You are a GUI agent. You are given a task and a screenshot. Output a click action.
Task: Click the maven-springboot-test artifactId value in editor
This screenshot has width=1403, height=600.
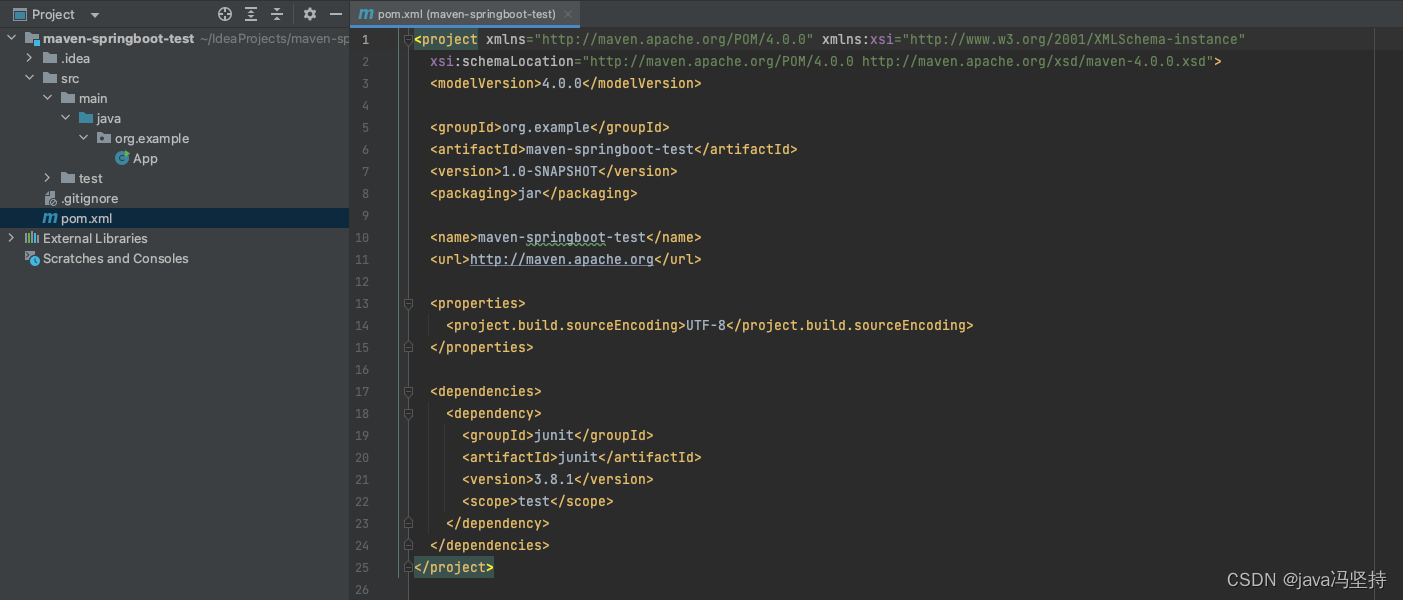[x=609, y=149]
